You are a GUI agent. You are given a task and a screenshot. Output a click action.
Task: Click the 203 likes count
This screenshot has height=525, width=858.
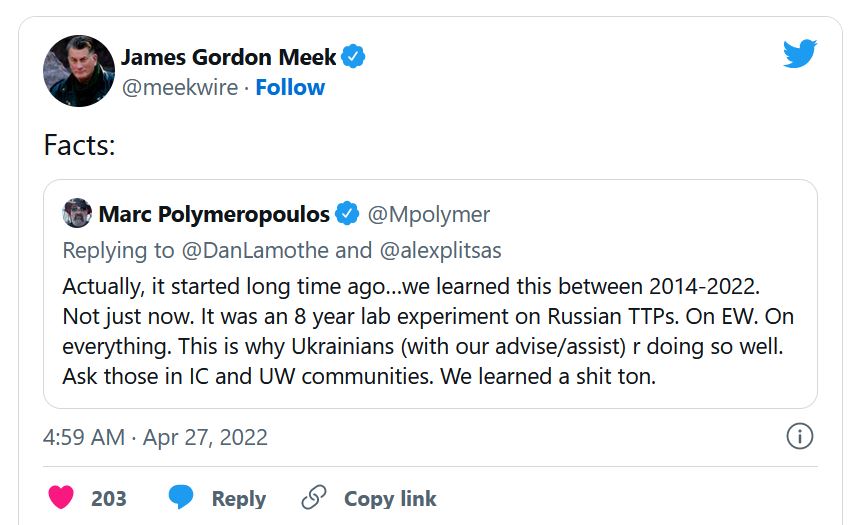109,498
